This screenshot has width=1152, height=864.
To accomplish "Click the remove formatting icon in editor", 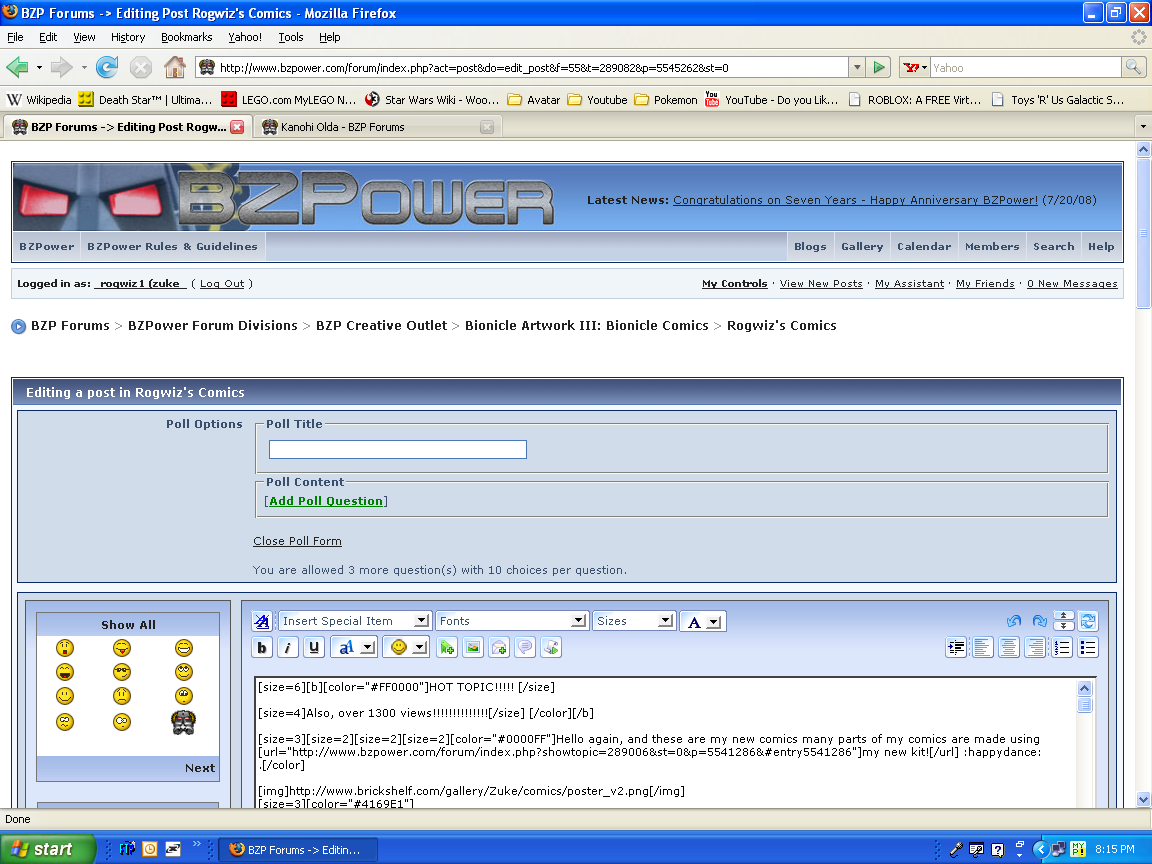I will pyautogui.click(x=262, y=621).
